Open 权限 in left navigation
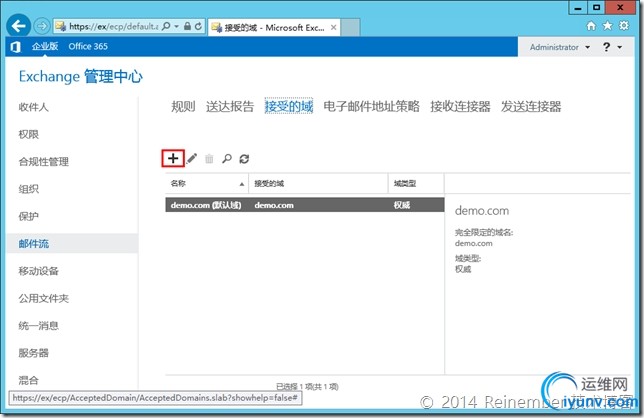This screenshot has height=418, width=644. pos(28,134)
